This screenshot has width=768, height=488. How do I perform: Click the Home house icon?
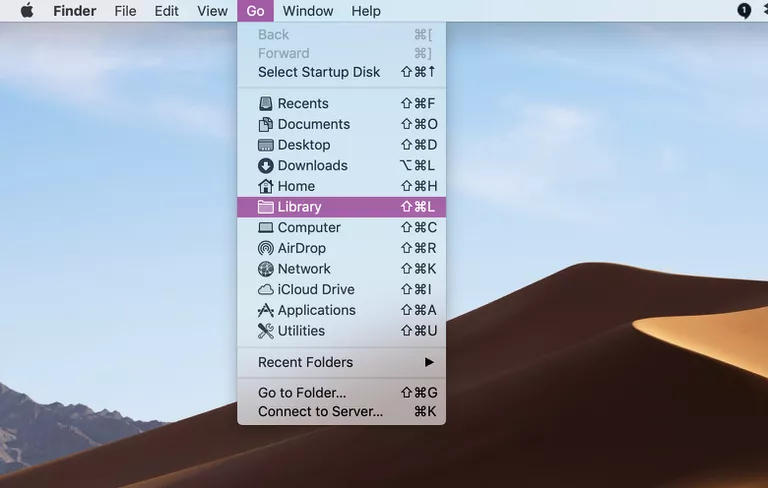[265, 186]
